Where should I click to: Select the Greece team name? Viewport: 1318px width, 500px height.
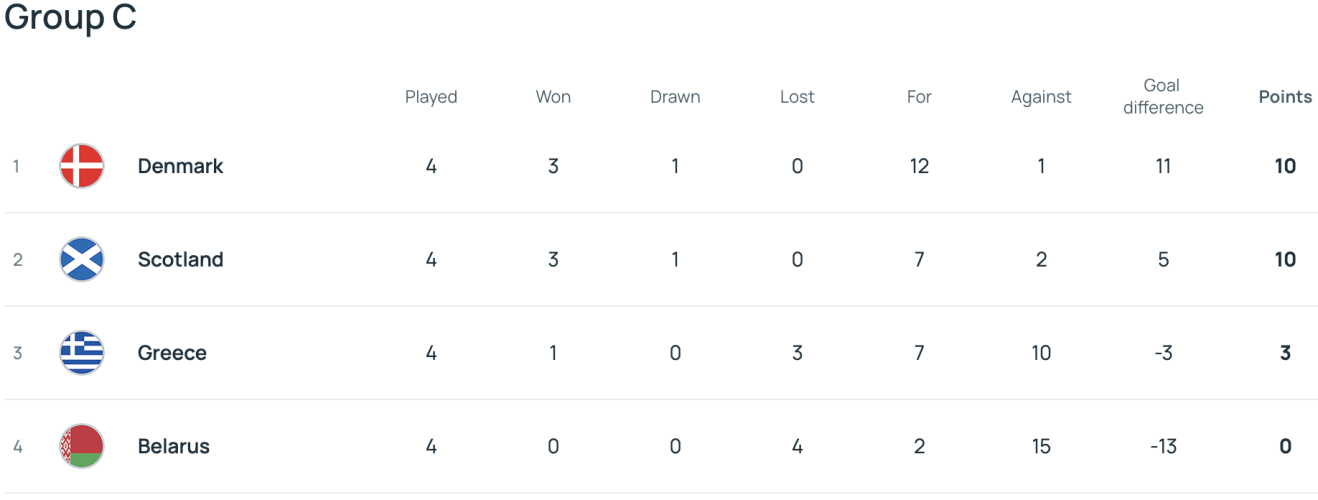172,353
